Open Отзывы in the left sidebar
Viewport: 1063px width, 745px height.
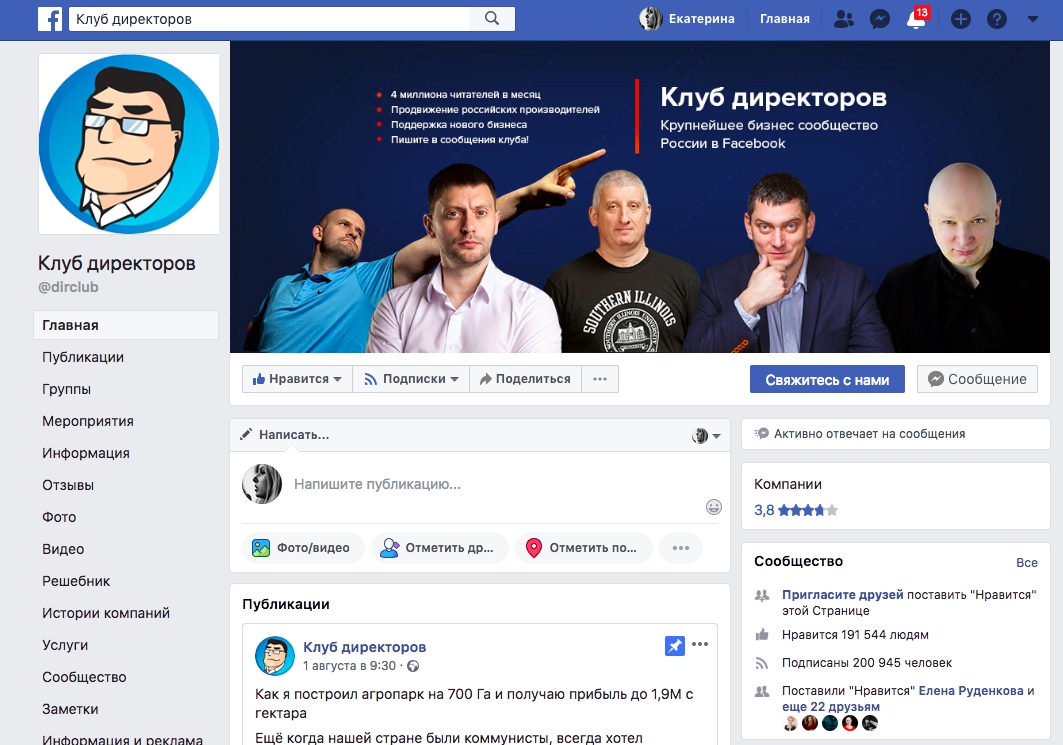coord(68,485)
